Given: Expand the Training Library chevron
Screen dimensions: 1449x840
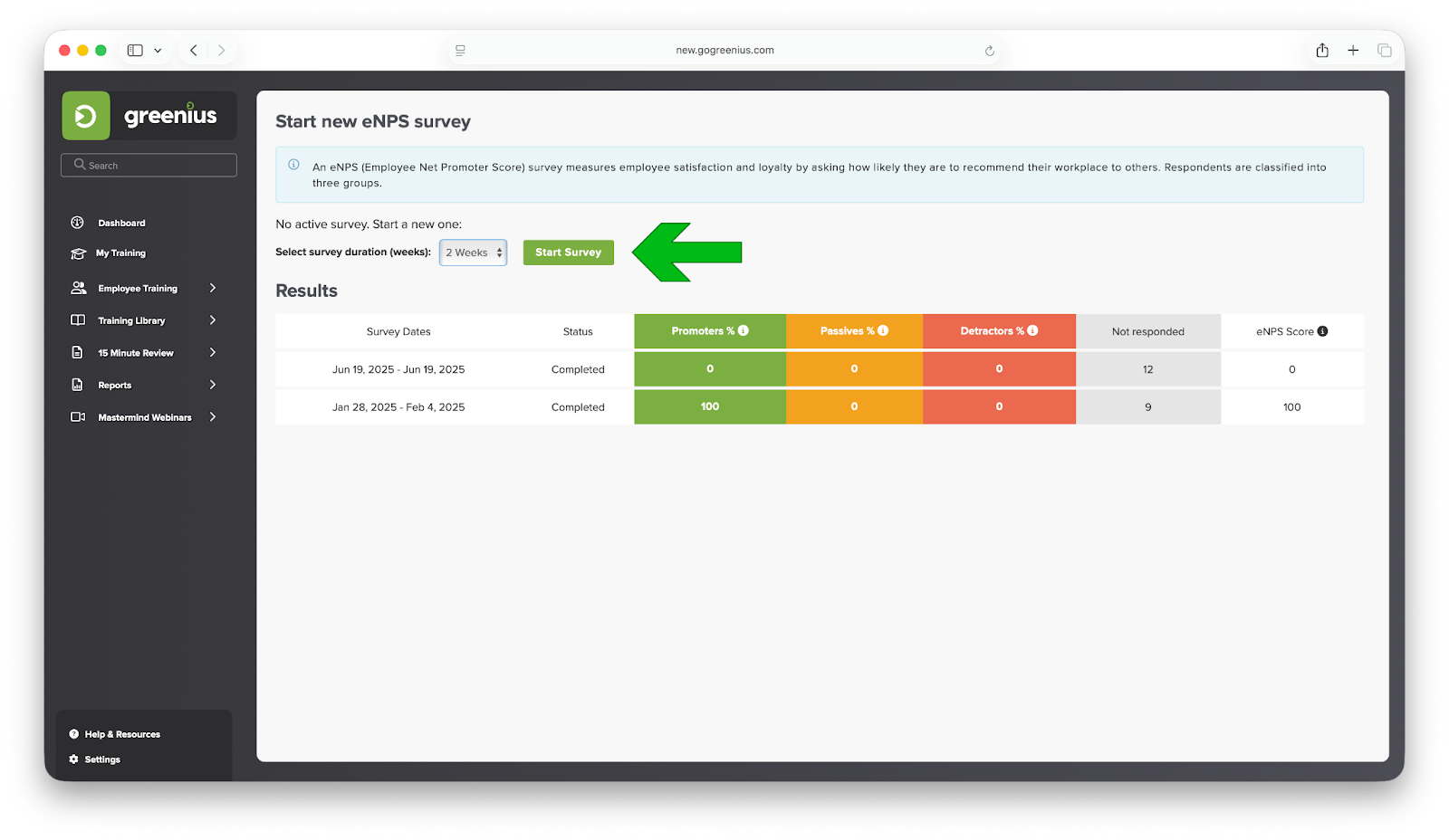Looking at the screenshot, I should (x=213, y=320).
